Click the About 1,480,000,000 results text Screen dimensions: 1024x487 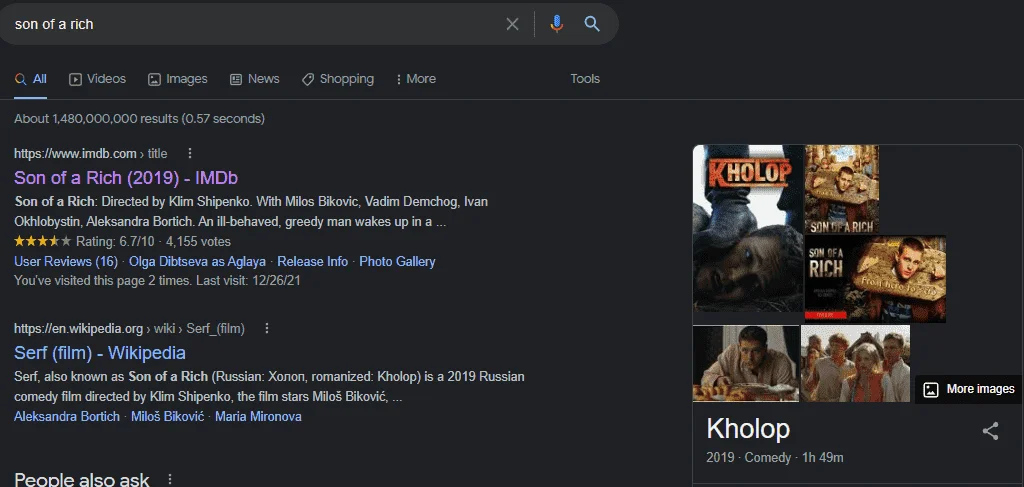tap(139, 119)
